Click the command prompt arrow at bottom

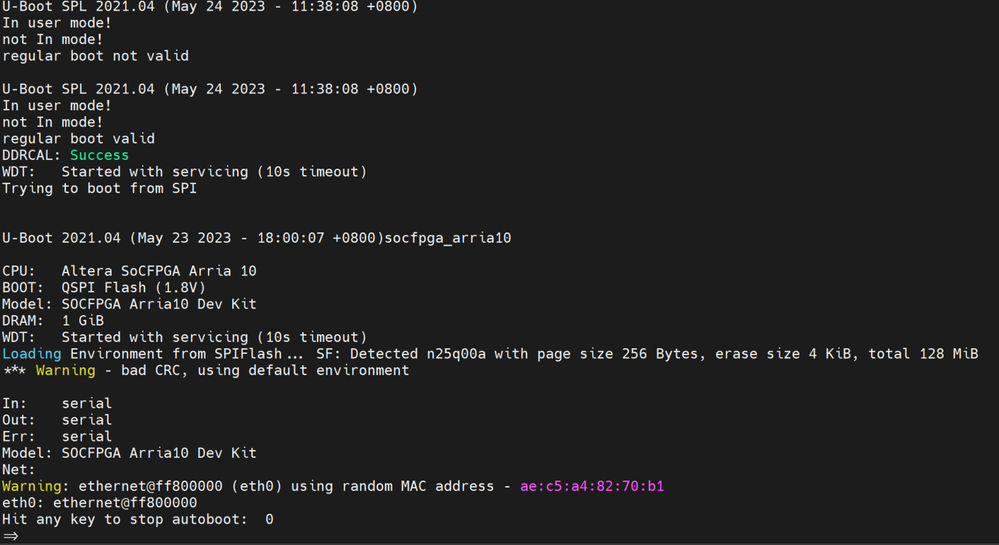point(11,536)
